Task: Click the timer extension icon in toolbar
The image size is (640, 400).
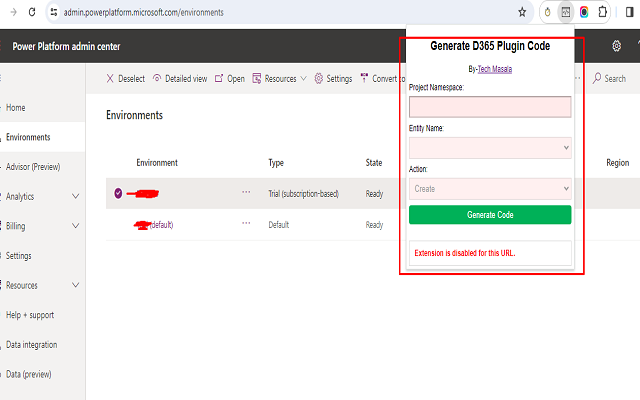Action: (547, 12)
